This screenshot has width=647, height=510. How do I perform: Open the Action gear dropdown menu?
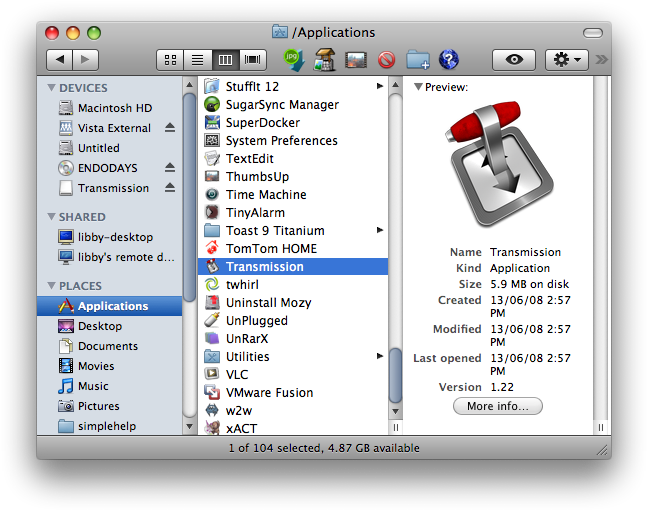[567, 60]
